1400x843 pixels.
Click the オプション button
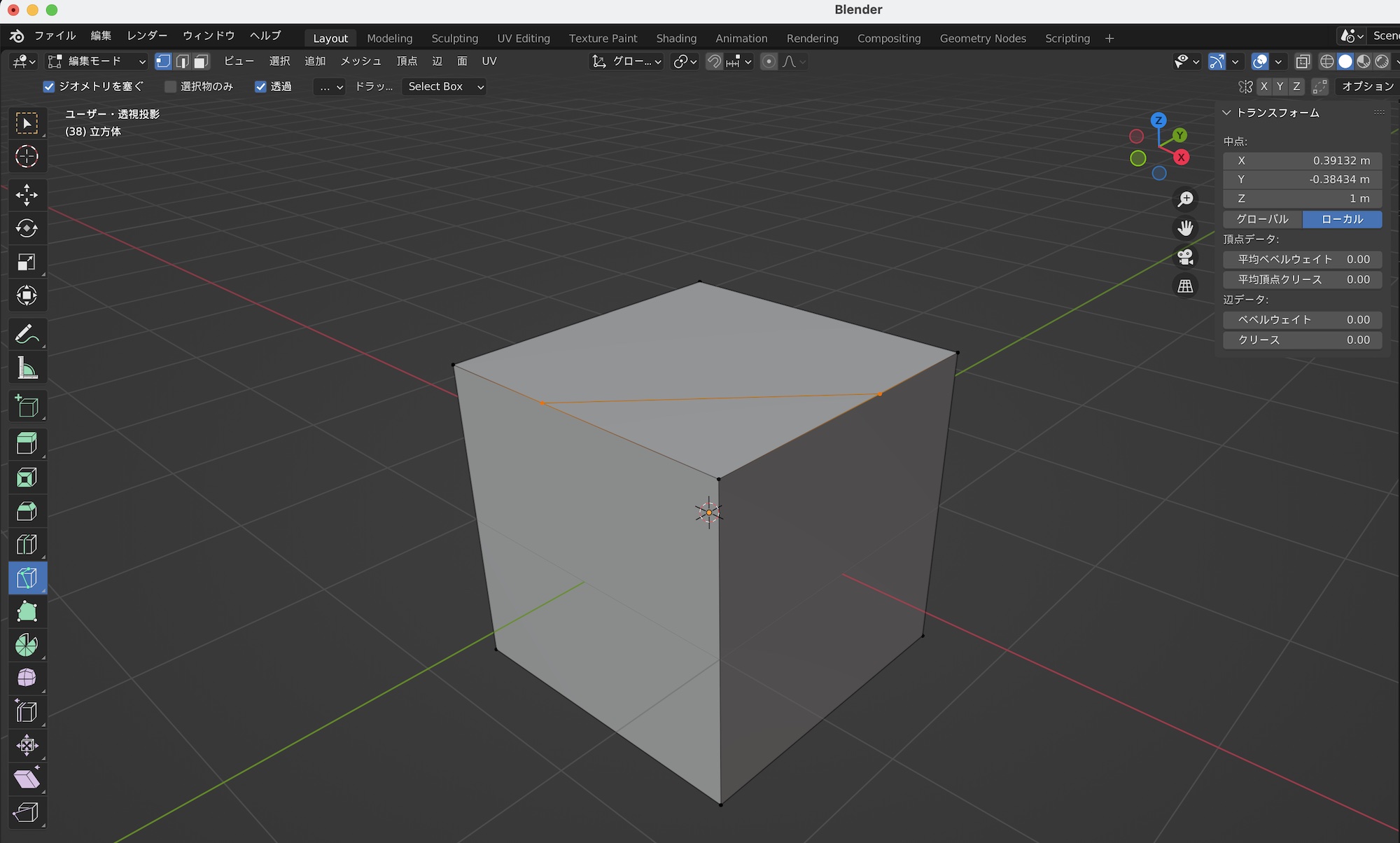(1367, 87)
